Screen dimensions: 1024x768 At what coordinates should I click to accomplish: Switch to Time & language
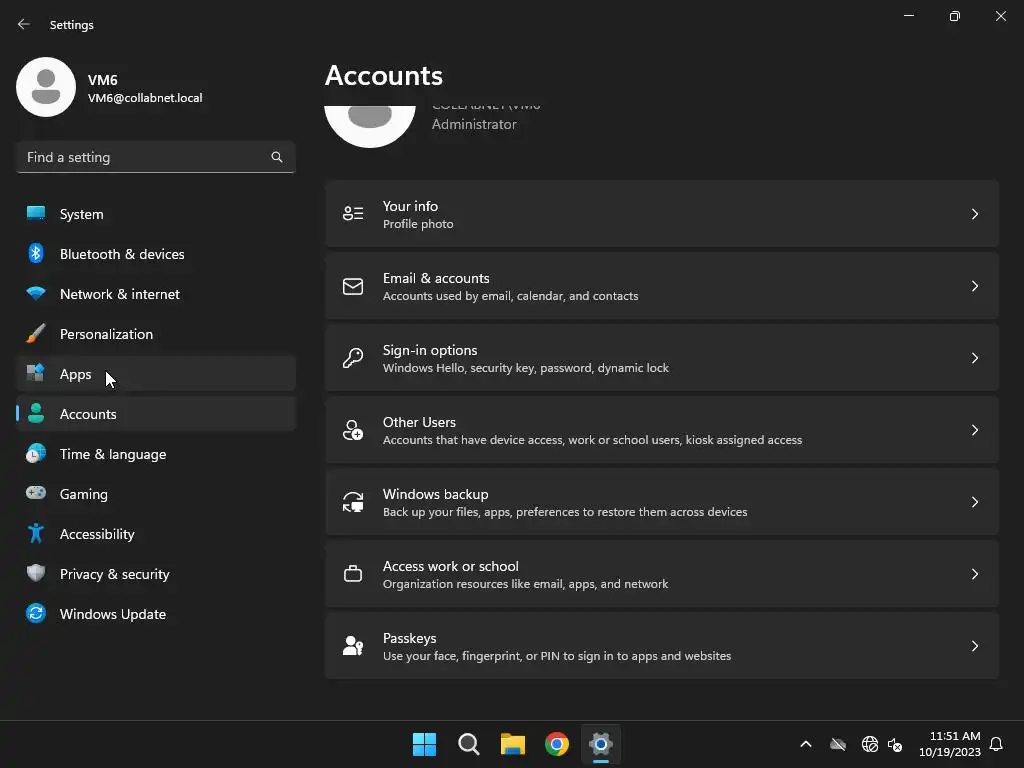155,454
